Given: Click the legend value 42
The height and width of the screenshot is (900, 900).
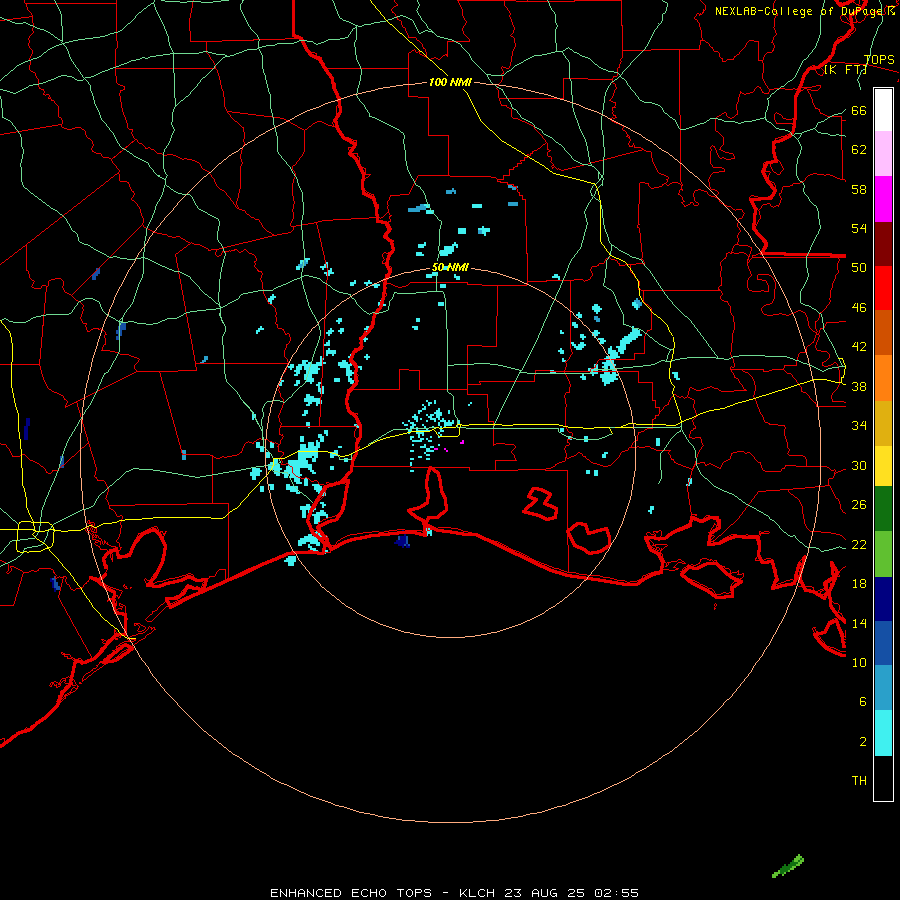Looking at the screenshot, I should 859,346.
